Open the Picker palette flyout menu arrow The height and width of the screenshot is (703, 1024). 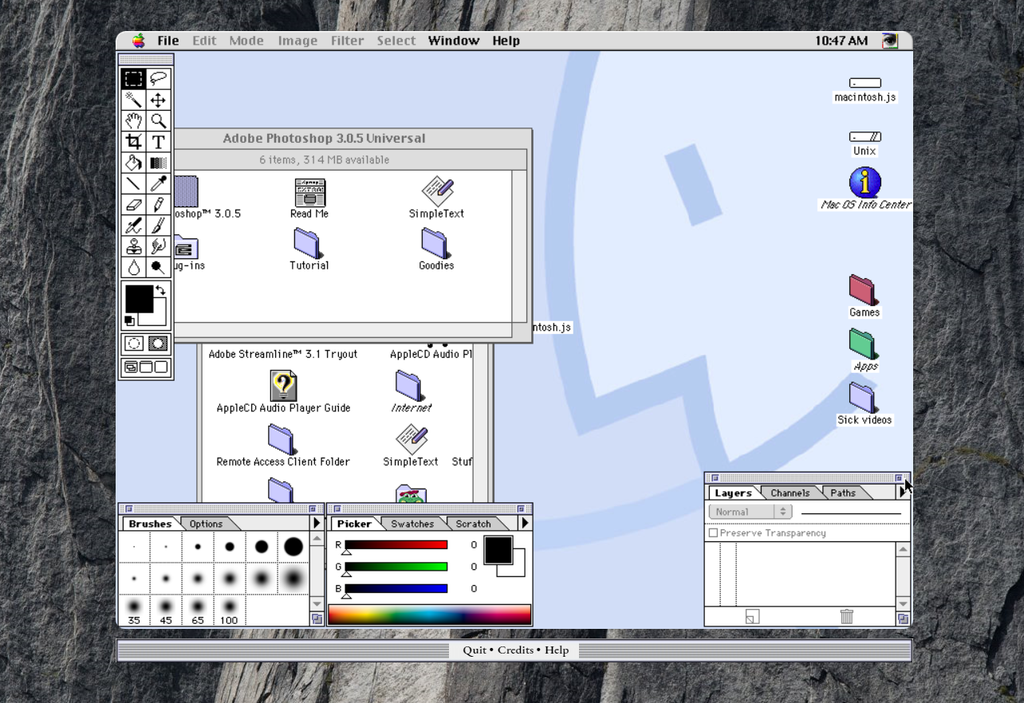pos(524,523)
